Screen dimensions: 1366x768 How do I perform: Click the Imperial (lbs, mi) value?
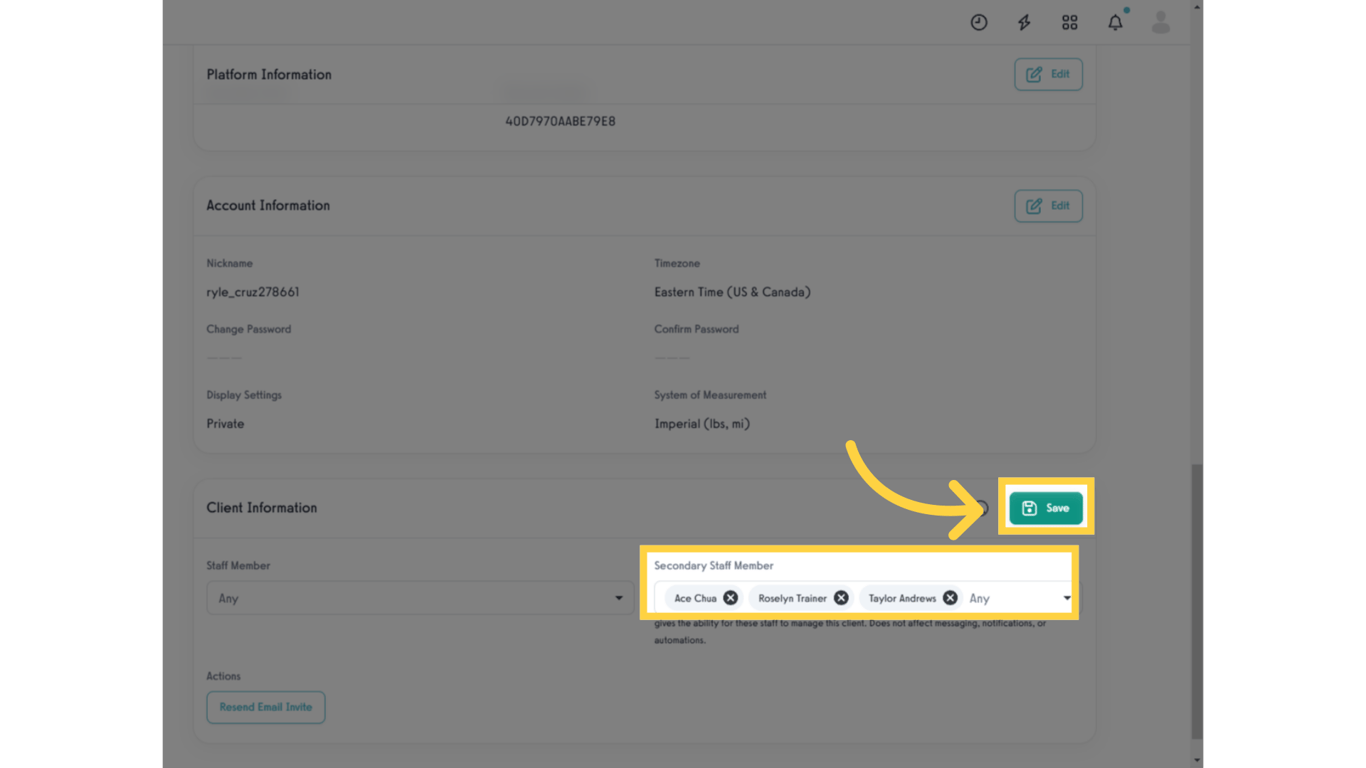702,424
